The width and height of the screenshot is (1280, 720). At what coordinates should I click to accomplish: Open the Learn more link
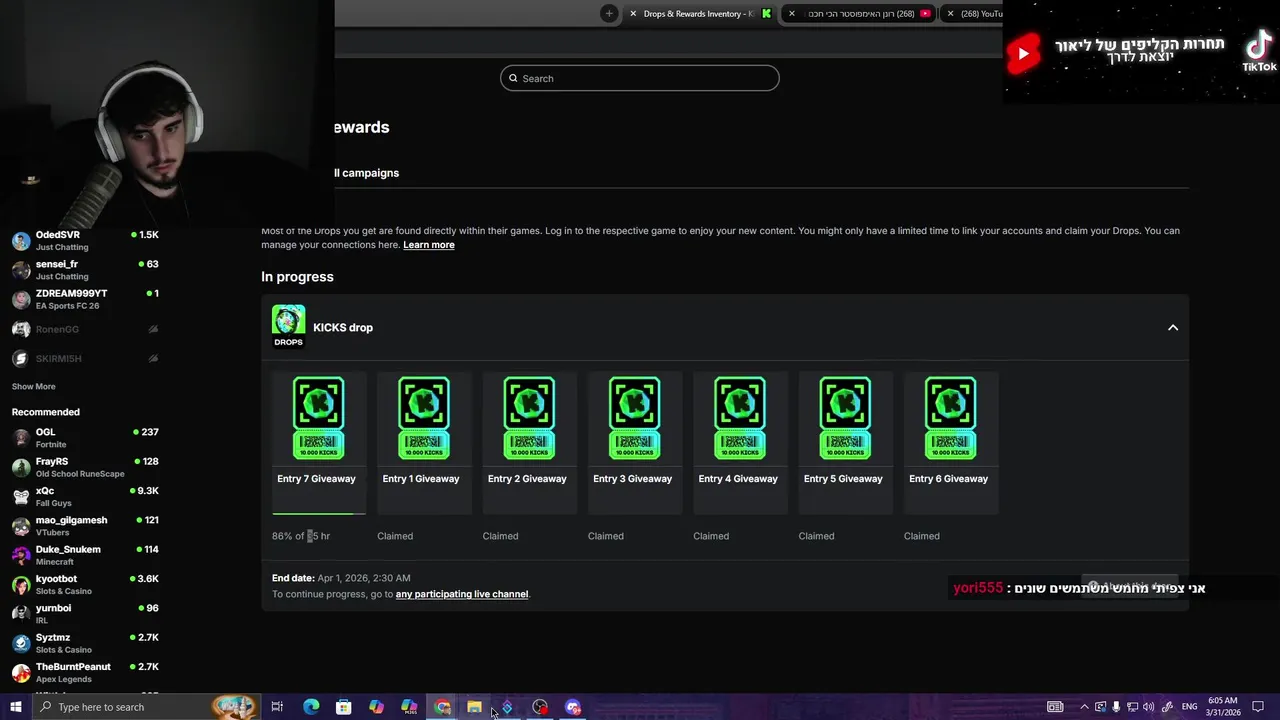[429, 245]
